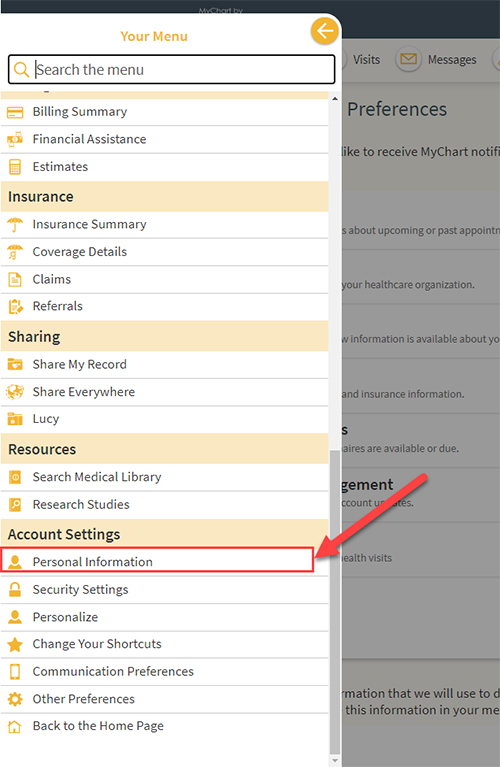Click the Sharing section header
500x767 pixels.
pyautogui.click(x=164, y=337)
